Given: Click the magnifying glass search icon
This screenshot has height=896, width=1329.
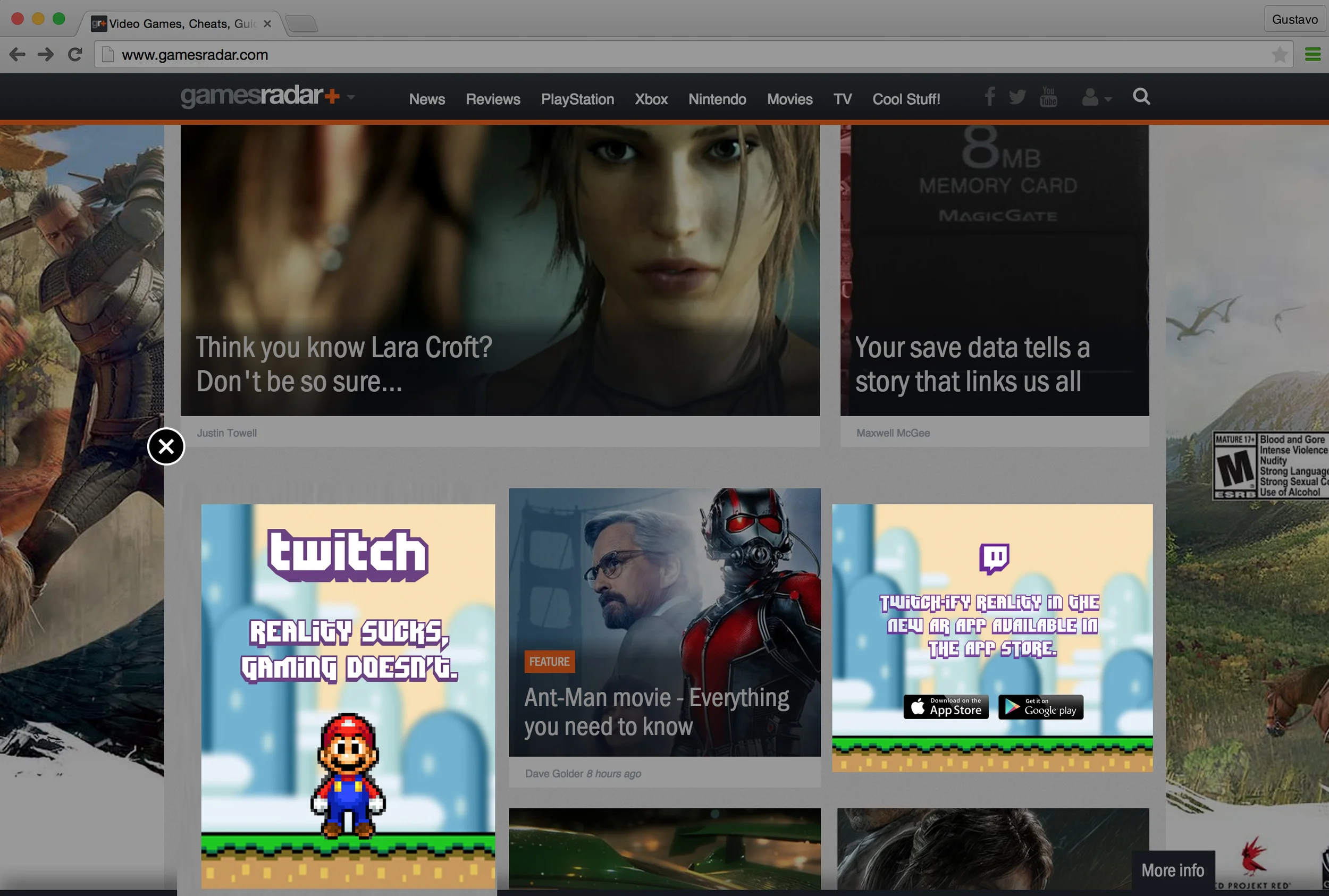Looking at the screenshot, I should point(1141,96).
